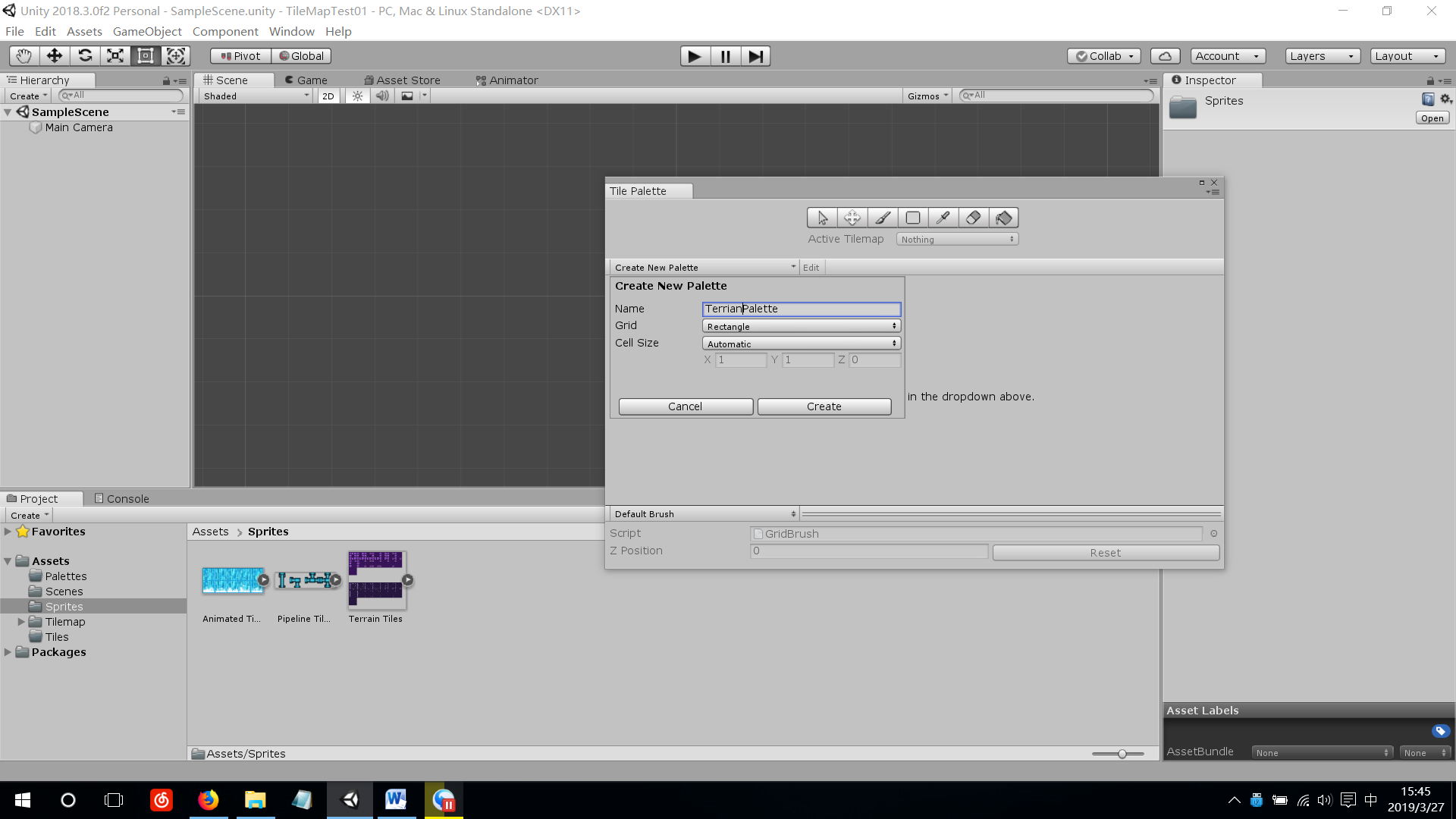This screenshot has height=819, width=1456.
Task: Select the Box Fill rectangle tool
Action: pyautogui.click(x=913, y=218)
